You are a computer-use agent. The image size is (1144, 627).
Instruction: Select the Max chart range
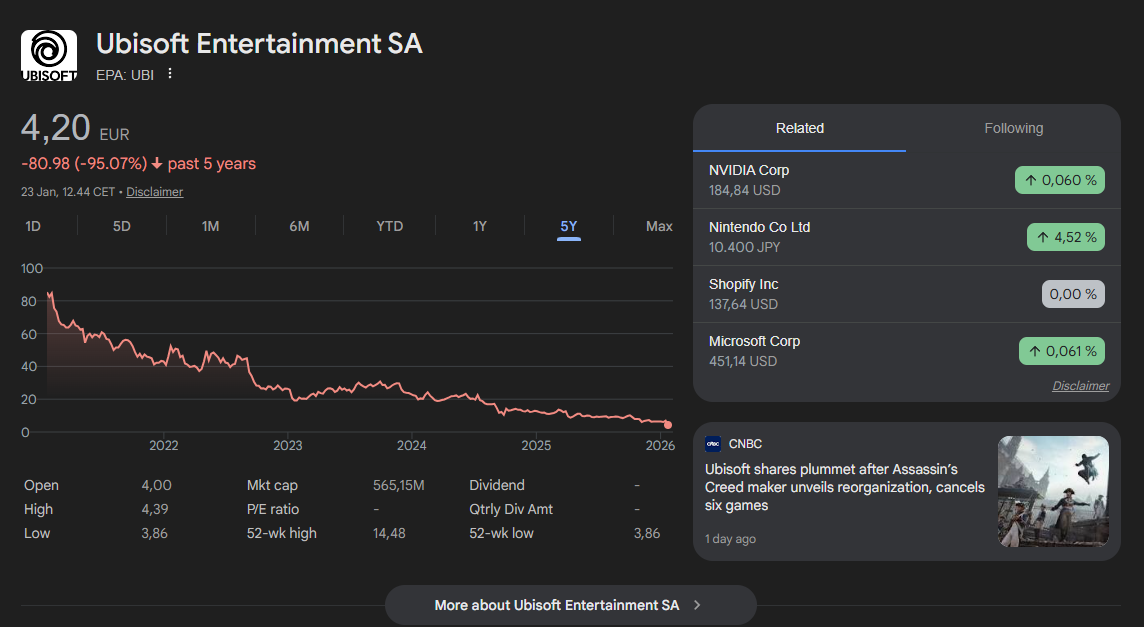click(659, 226)
